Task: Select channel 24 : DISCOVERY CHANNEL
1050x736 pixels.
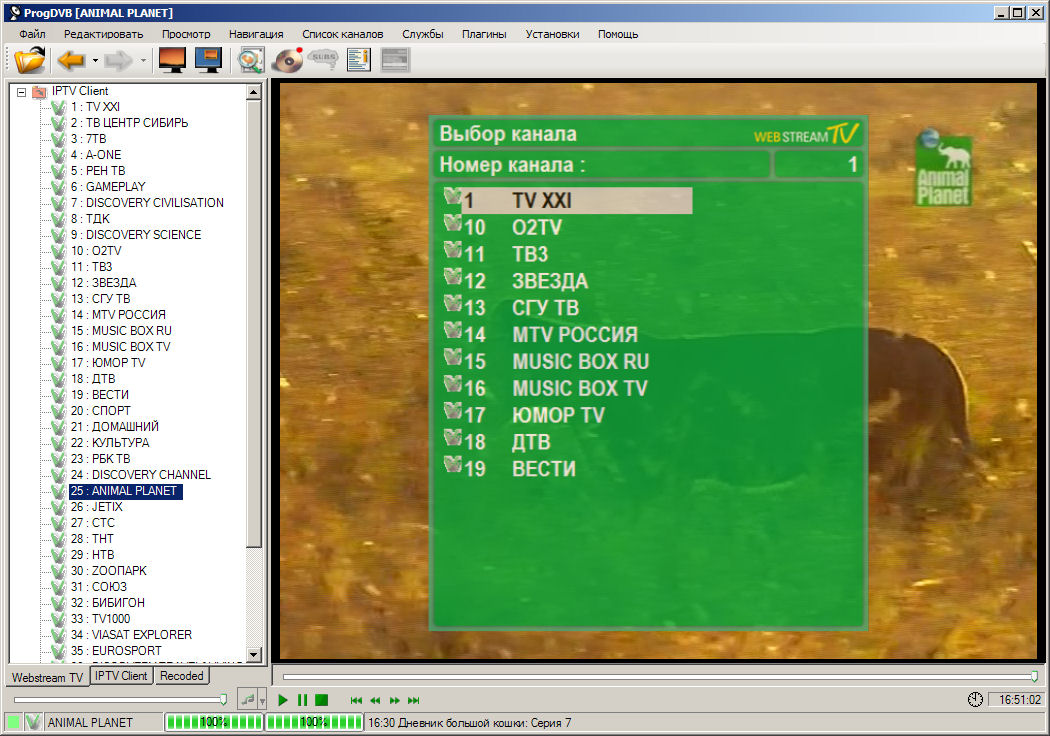Action: 141,475
